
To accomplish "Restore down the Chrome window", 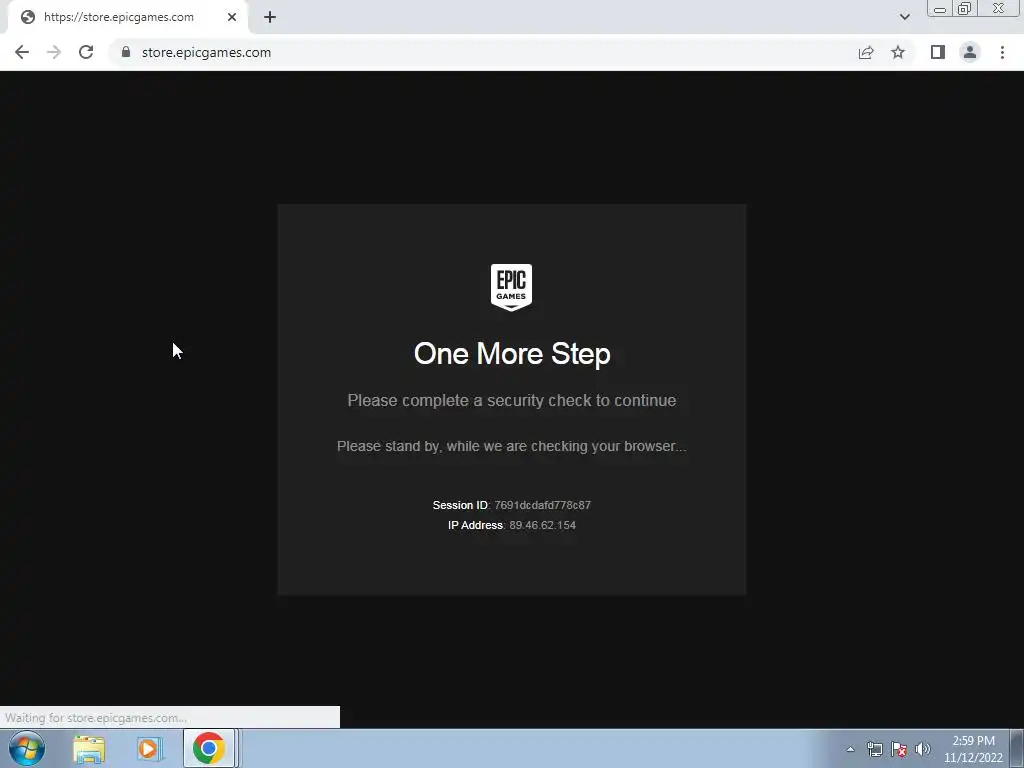I will (x=964, y=8).
